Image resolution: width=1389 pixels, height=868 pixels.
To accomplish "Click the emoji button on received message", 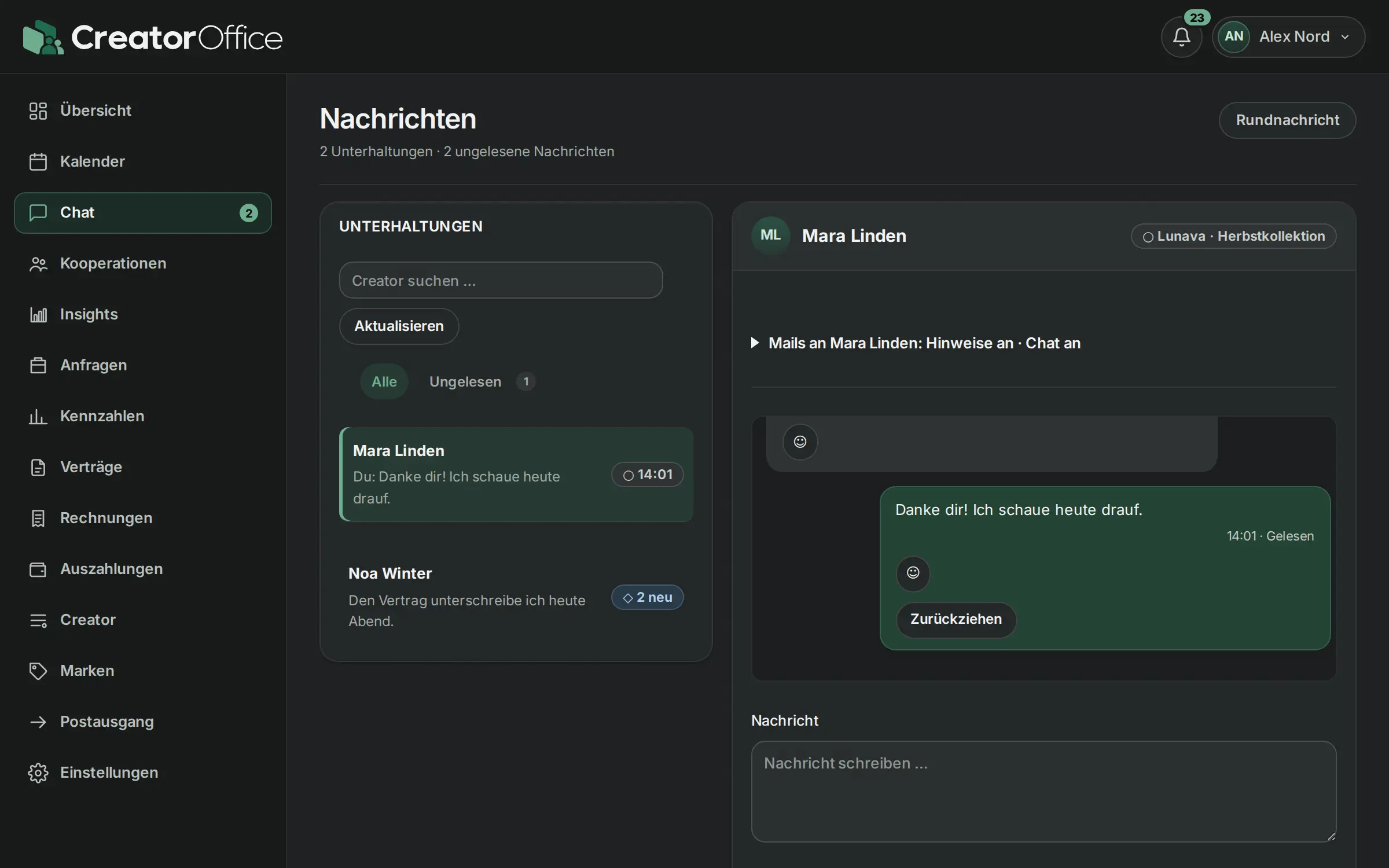I will pyautogui.click(x=800, y=442).
